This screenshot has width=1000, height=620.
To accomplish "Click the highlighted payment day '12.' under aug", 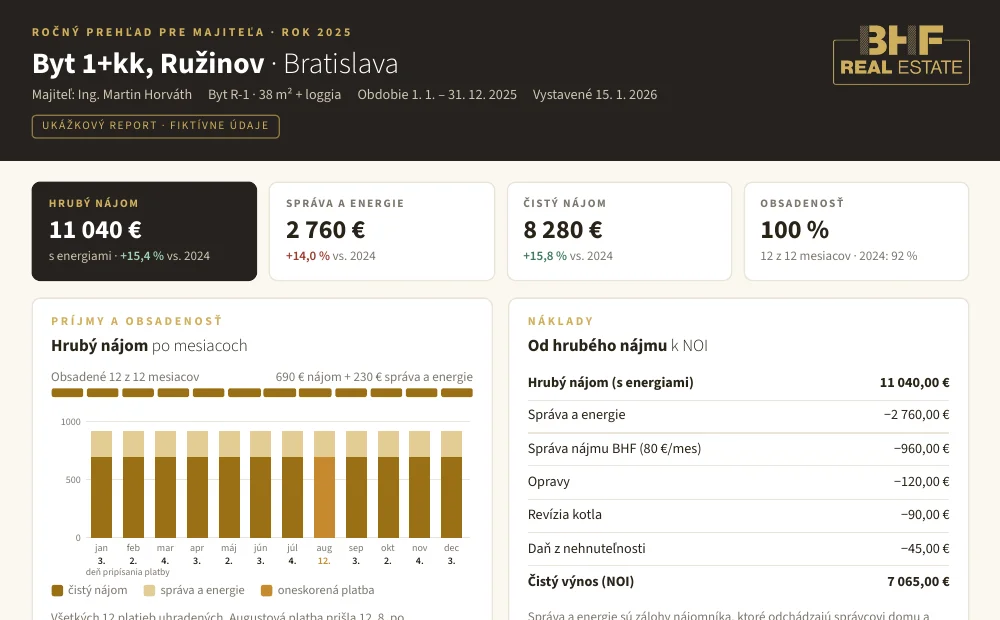I will click(x=324, y=561).
